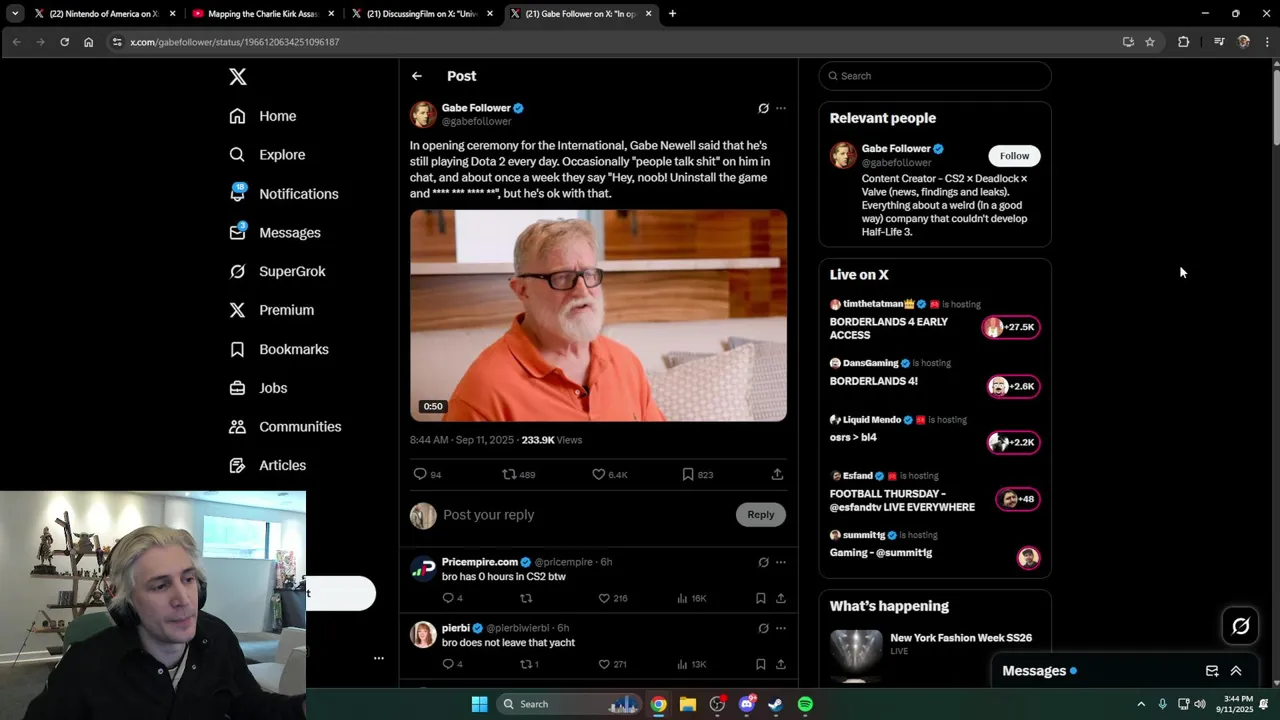1280x720 pixels.
Task: Open the browser extensions menu
Action: pos(1184,42)
